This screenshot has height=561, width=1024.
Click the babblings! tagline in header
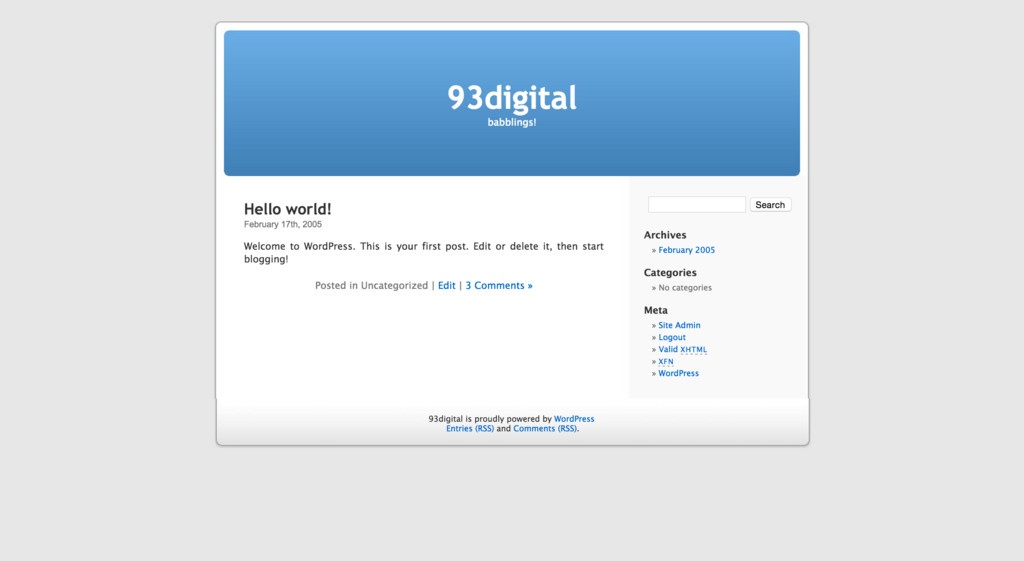pos(511,123)
